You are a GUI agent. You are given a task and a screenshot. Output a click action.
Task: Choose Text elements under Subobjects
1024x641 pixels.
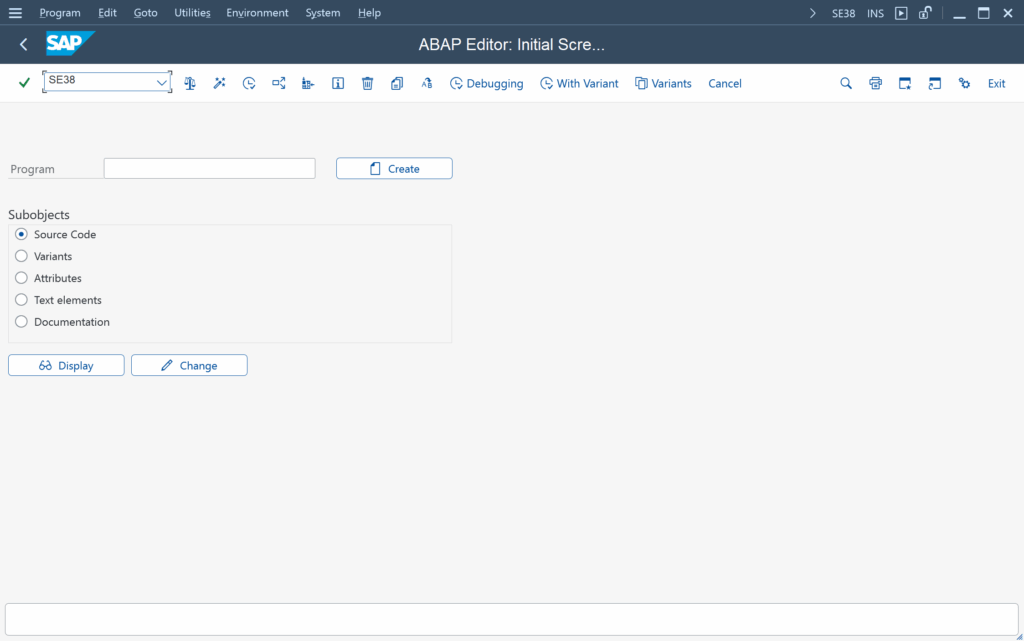pos(21,300)
